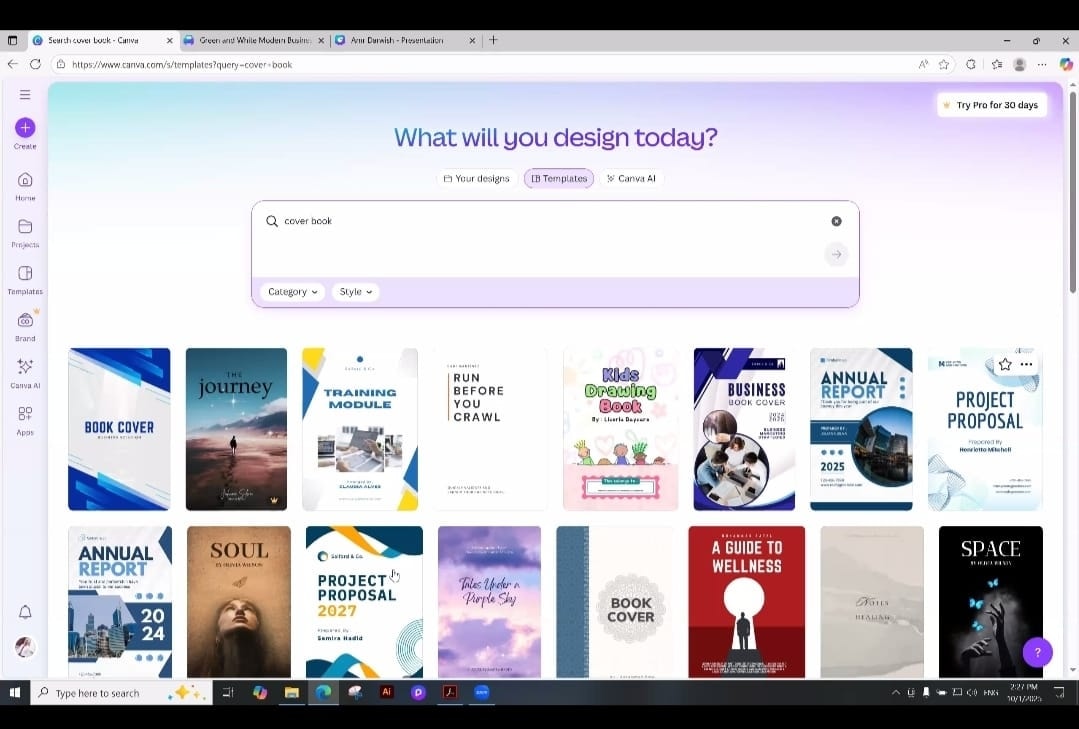Open Apps in the sidebar

click(x=25, y=414)
